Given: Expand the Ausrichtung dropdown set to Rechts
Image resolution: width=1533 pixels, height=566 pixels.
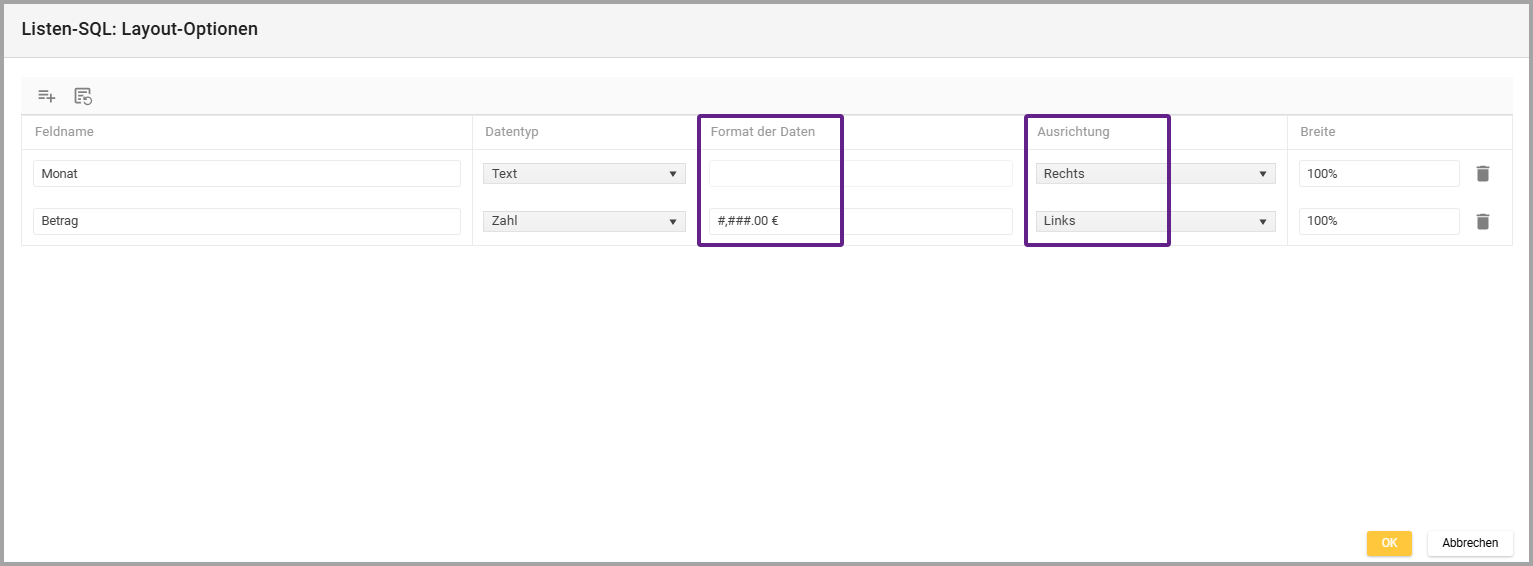Looking at the screenshot, I should (1155, 174).
